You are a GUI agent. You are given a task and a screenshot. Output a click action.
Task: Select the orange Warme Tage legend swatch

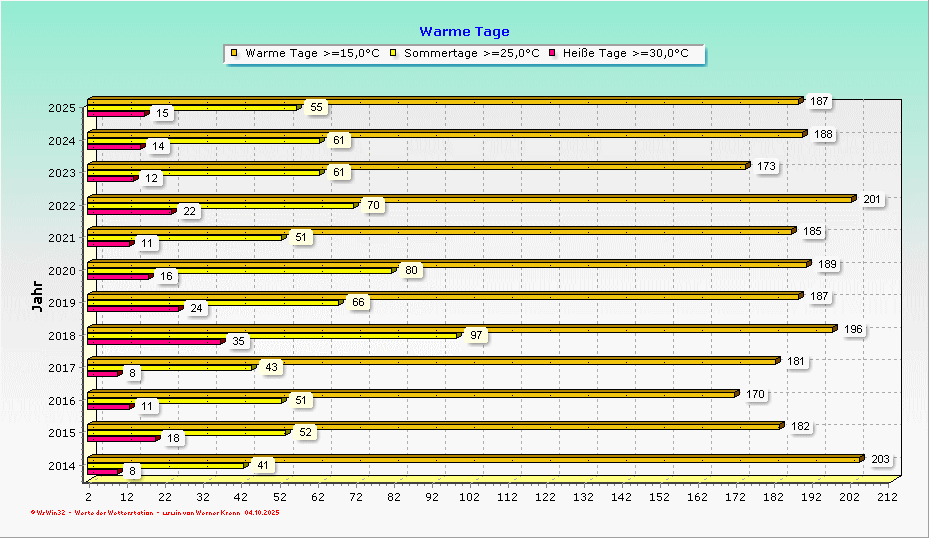point(234,53)
